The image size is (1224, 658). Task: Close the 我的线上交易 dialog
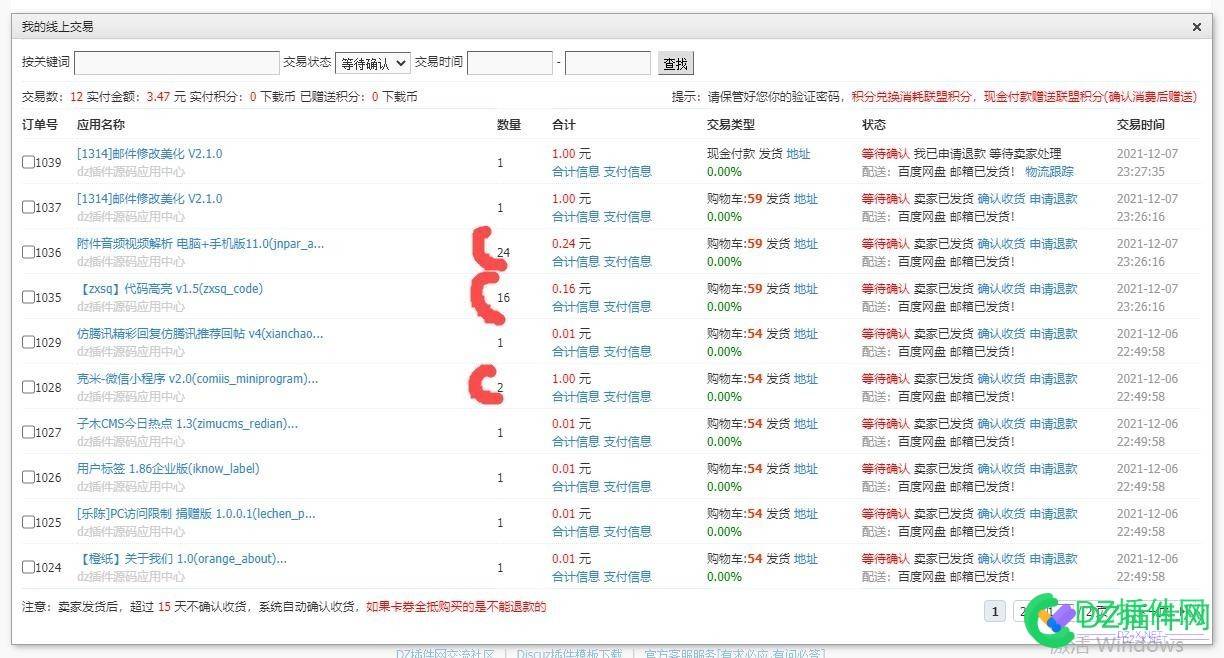pyautogui.click(x=1197, y=27)
